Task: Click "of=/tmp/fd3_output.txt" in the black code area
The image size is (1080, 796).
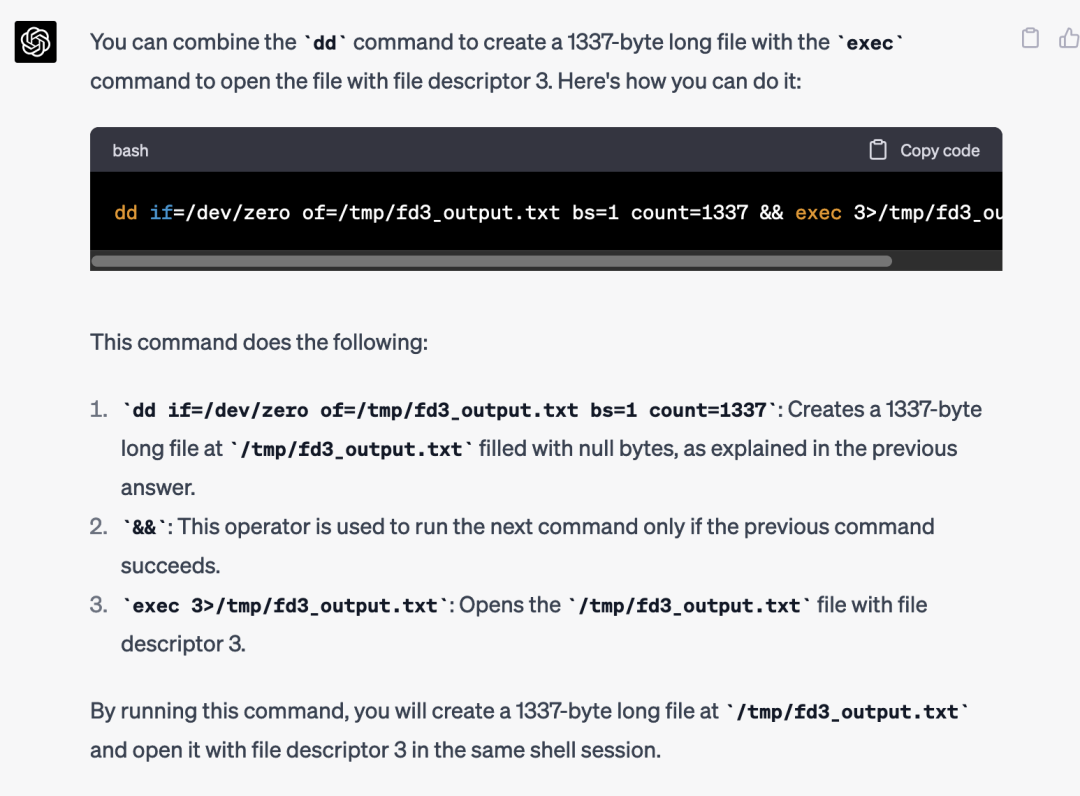Action: coord(431,213)
